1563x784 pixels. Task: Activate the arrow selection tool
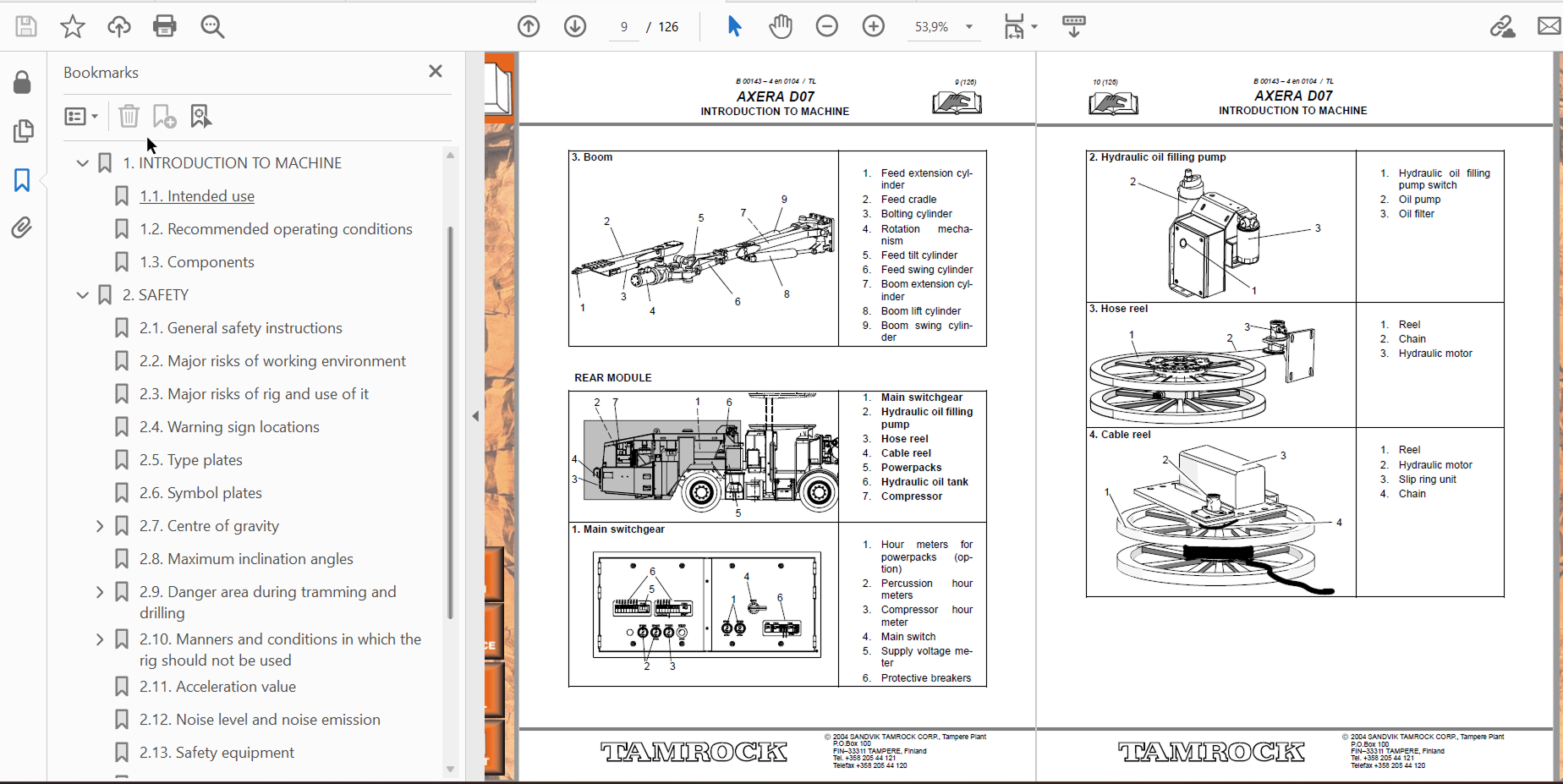(x=734, y=26)
